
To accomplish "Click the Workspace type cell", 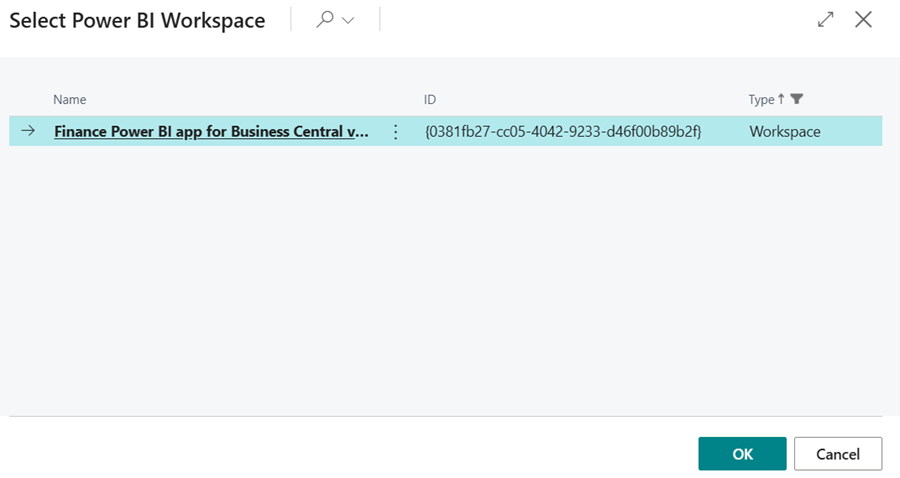I will (x=784, y=132).
